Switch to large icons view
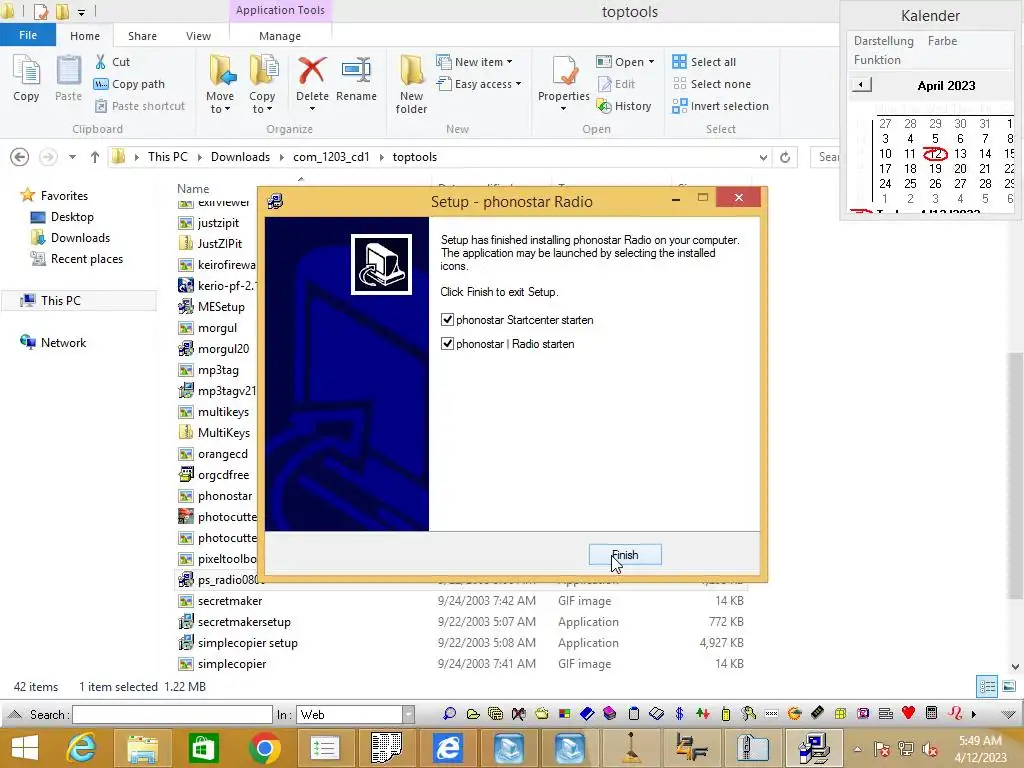Image resolution: width=1024 pixels, height=768 pixels. (1009, 686)
